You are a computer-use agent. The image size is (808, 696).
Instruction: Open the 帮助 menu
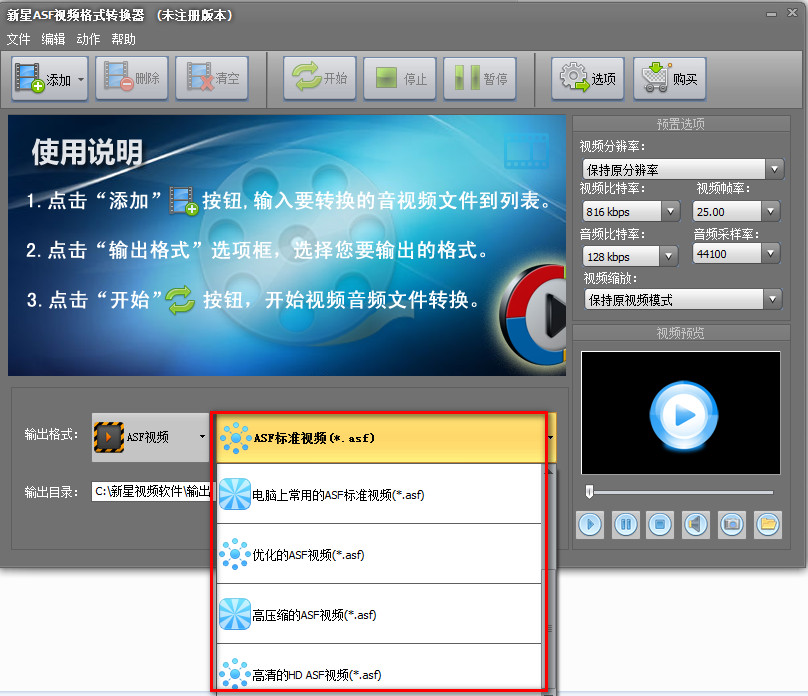pos(123,39)
